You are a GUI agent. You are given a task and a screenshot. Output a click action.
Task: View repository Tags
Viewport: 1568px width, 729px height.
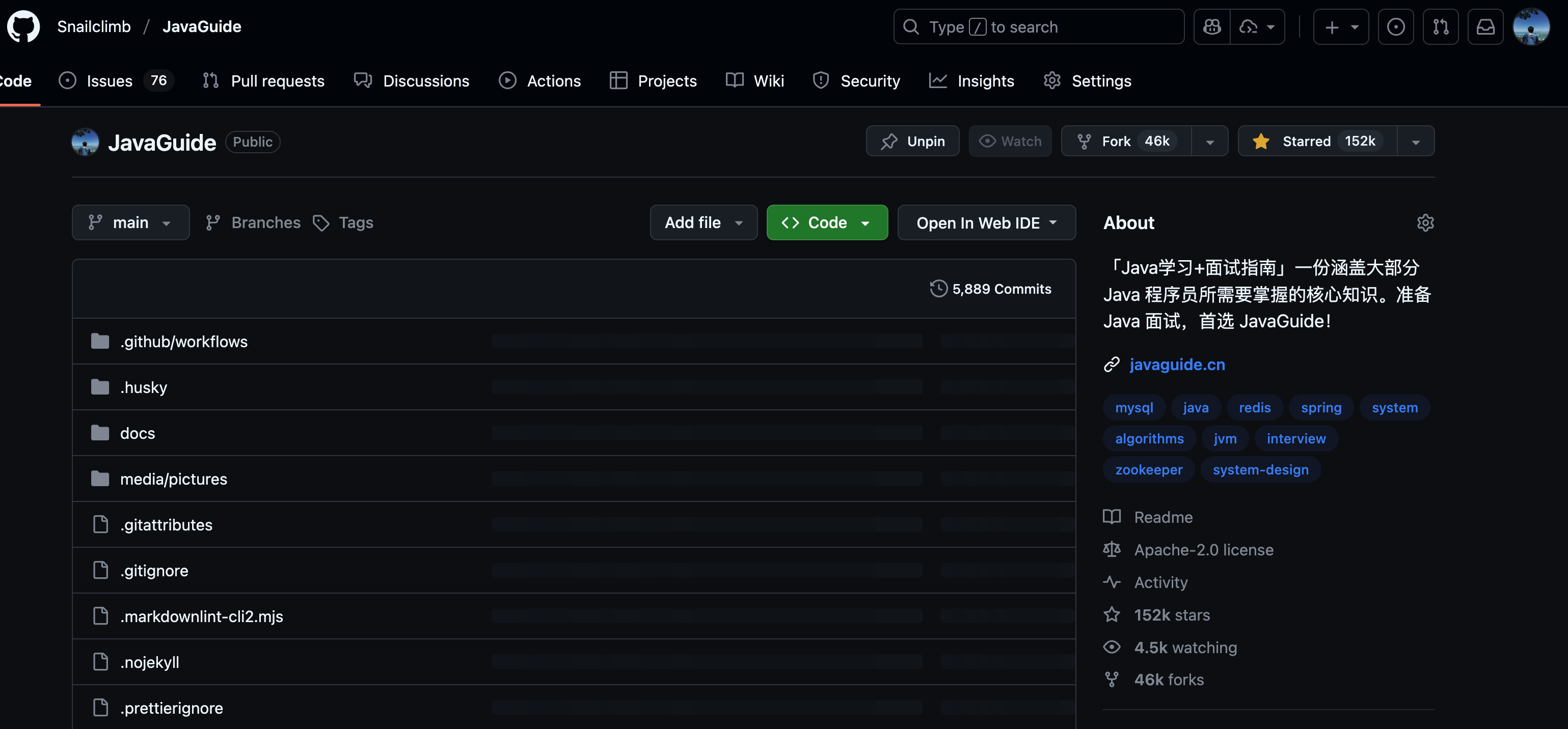(x=343, y=222)
